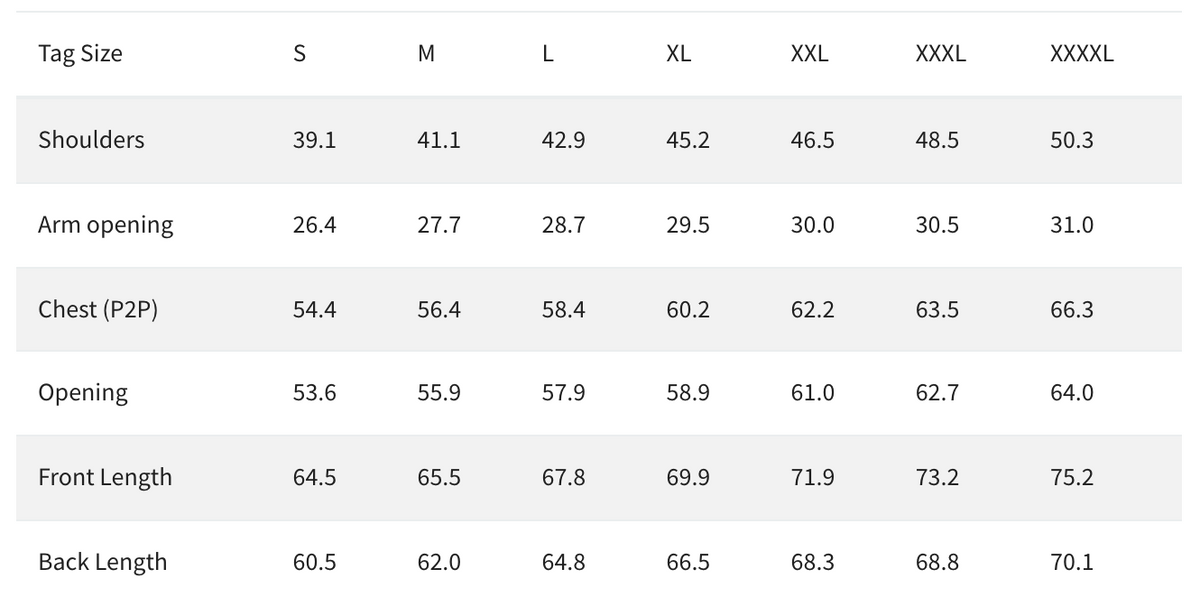1200x606 pixels.
Task: Select Chest value 58.4 for L
Action: pyautogui.click(x=563, y=310)
